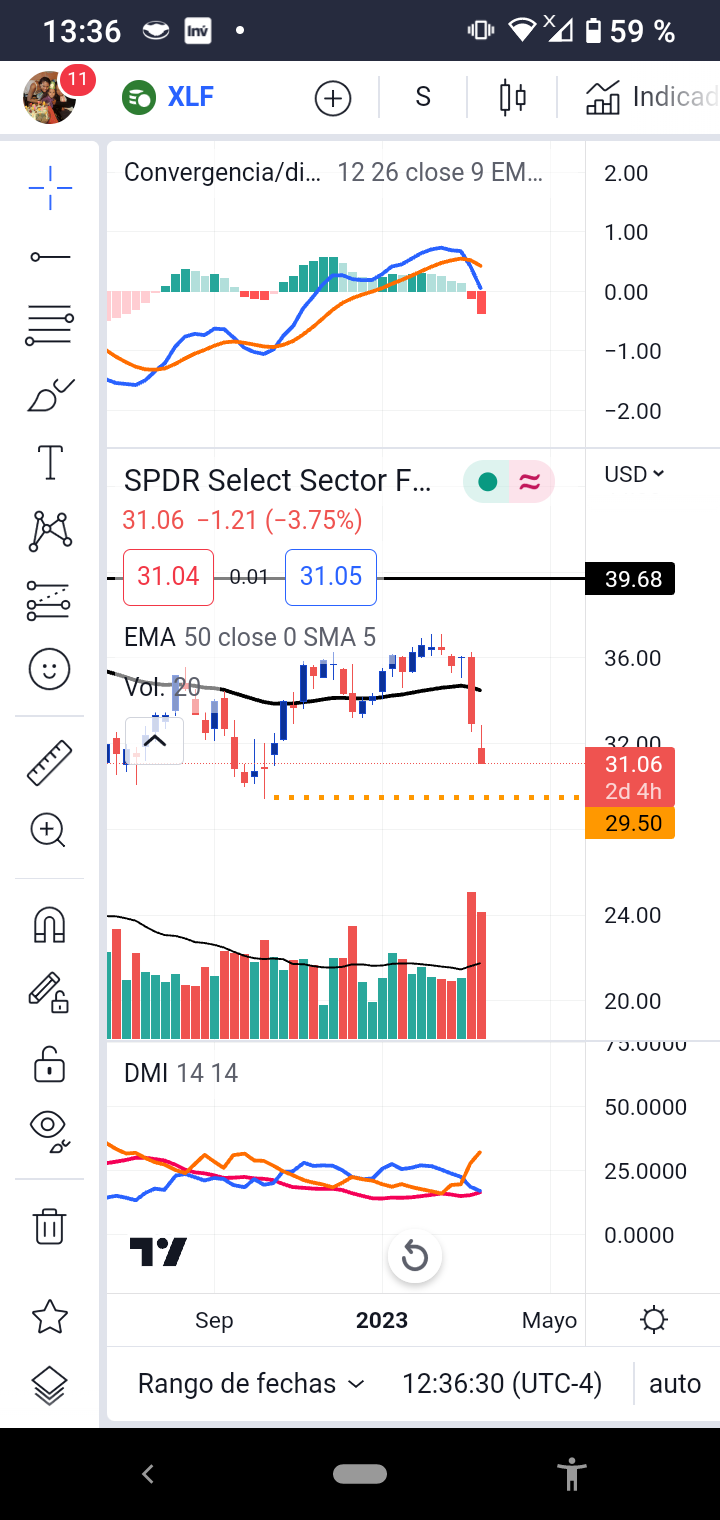Click the orange 29.50 price label
This screenshot has height=1520, width=720.
tap(630, 823)
